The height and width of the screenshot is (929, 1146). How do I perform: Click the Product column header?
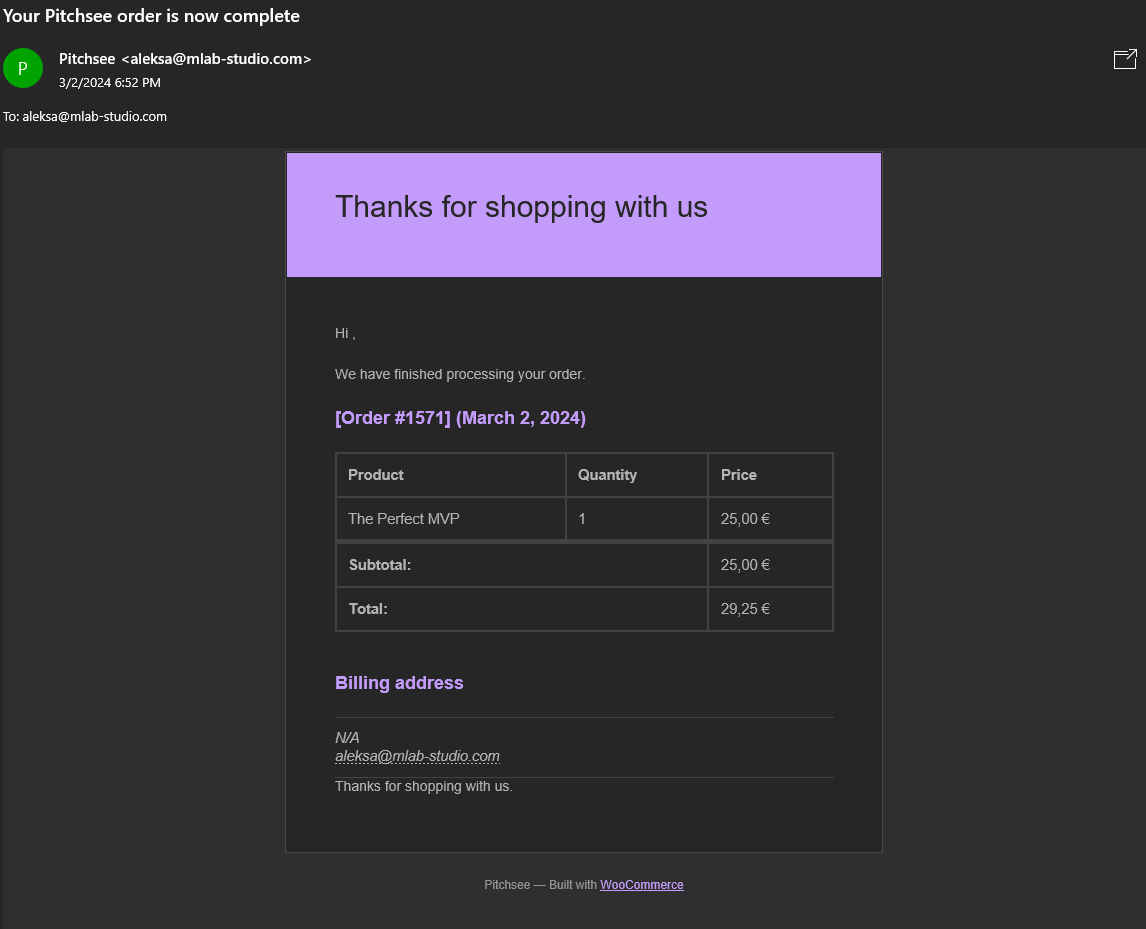click(450, 475)
